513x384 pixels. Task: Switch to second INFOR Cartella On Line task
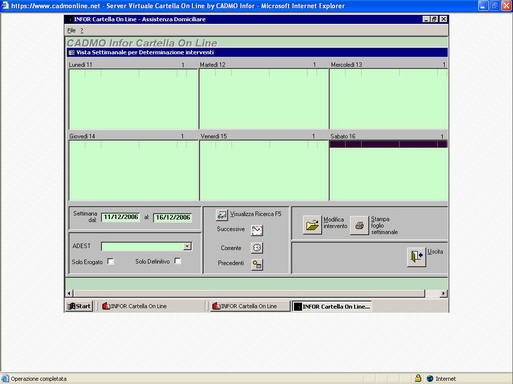[250, 306]
